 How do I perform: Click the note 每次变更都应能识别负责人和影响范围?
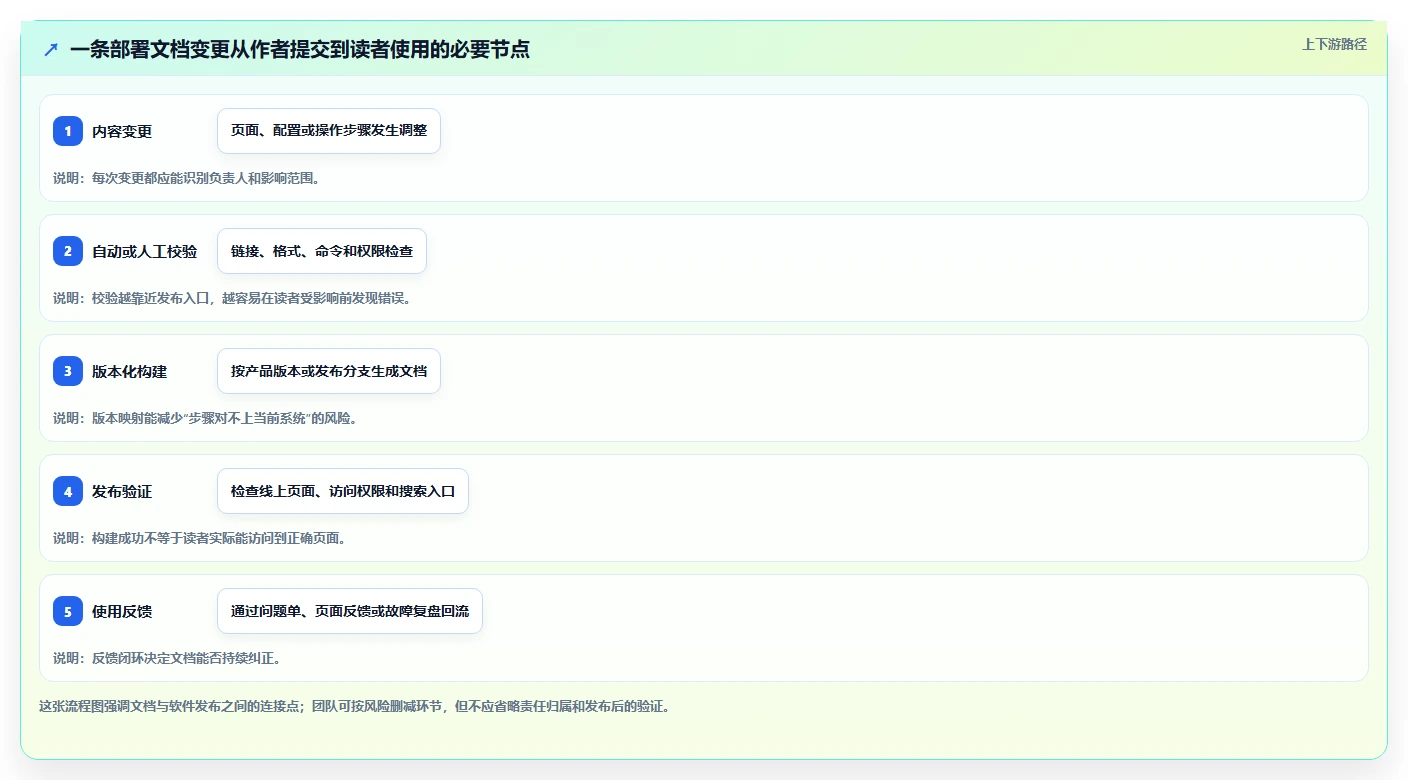186,178
